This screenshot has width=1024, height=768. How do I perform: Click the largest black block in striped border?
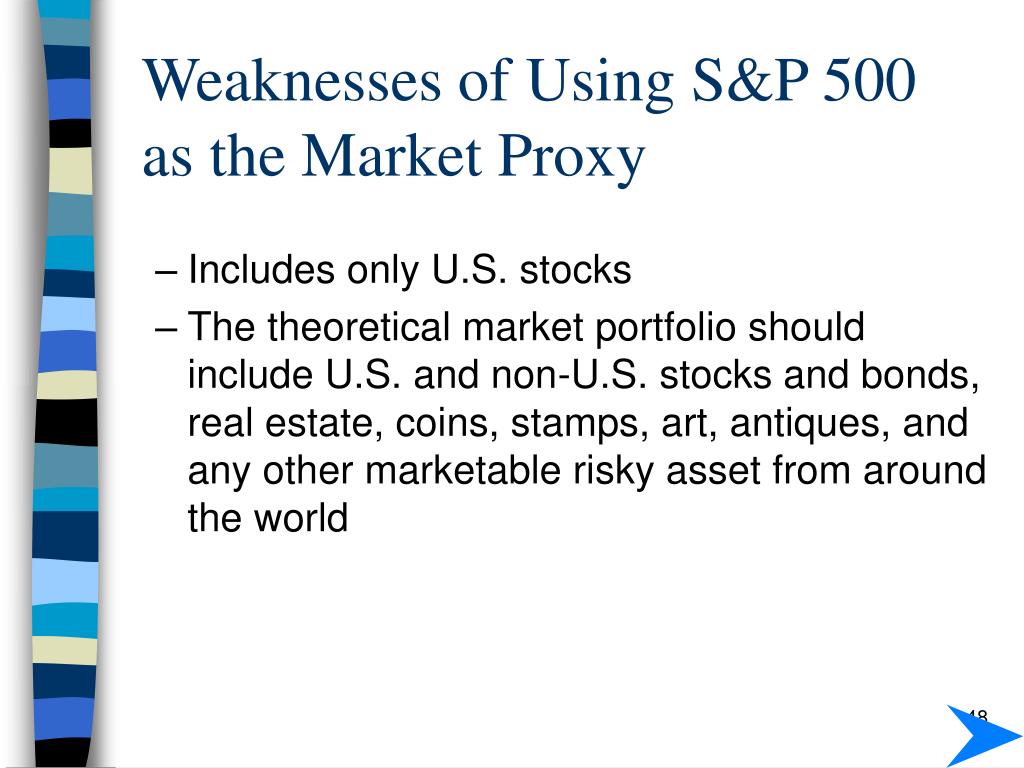click(x=66, y=422)
